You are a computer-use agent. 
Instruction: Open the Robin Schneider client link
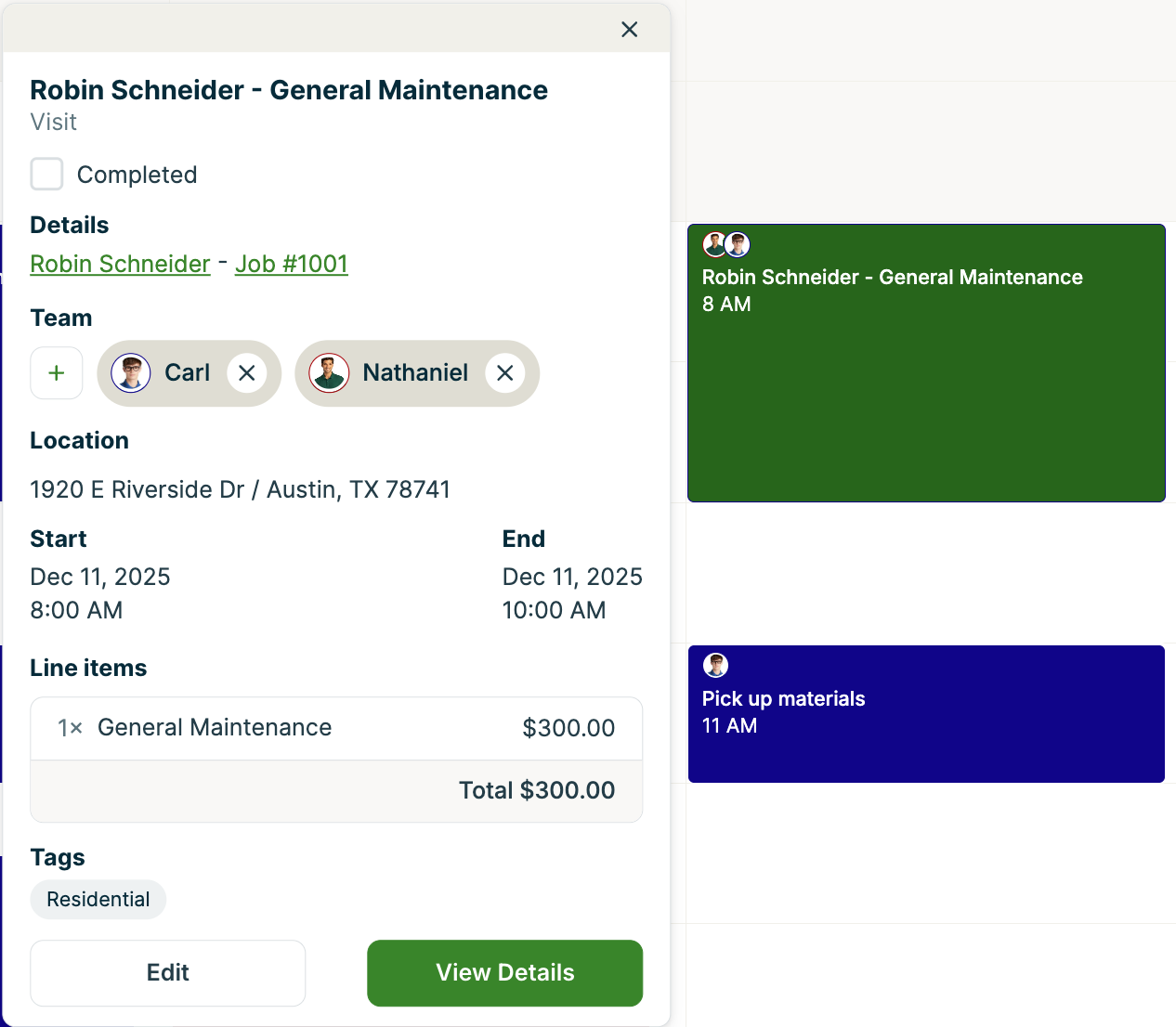pos(120,264)
